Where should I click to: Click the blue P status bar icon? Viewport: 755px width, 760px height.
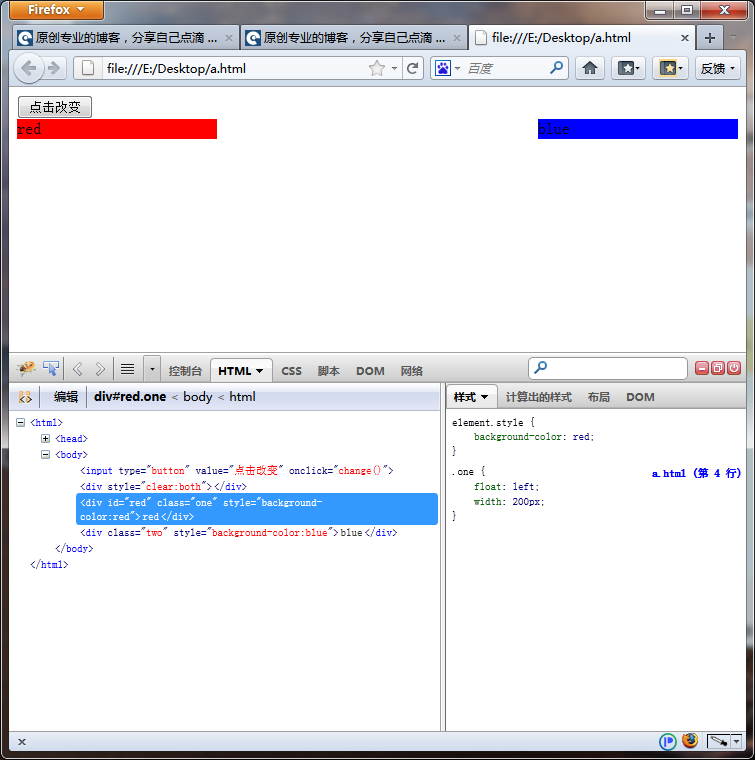[668, 742]
